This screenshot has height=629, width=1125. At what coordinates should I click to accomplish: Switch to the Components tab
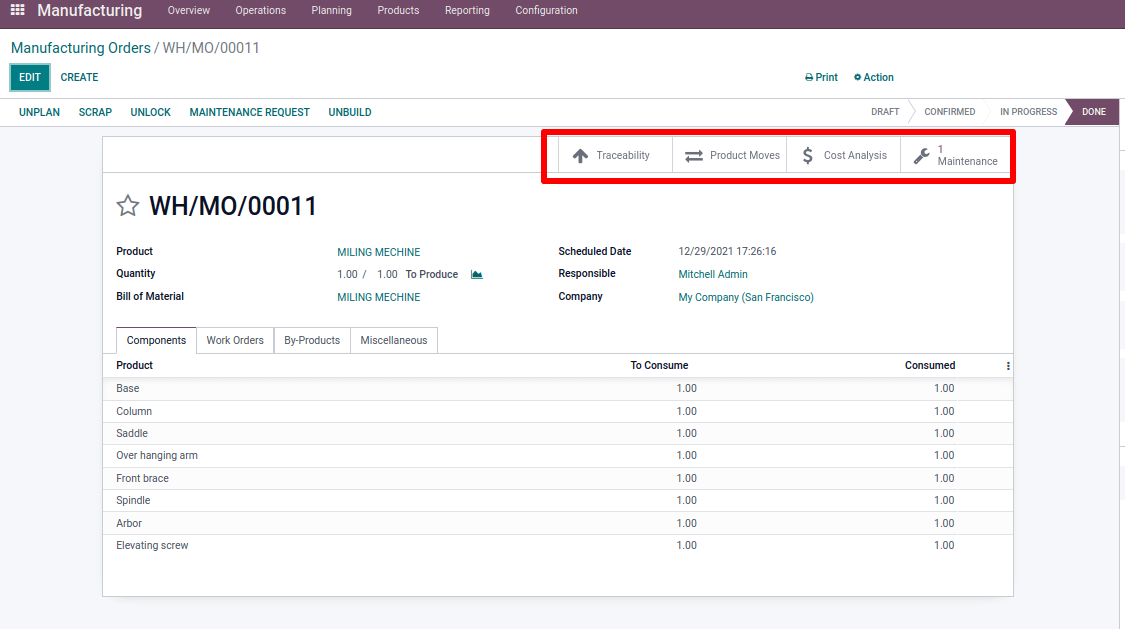(156, 340)
